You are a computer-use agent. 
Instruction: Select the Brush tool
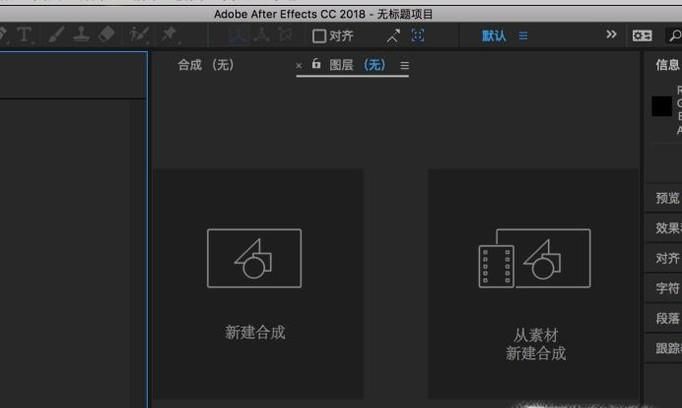coord(56,34)
